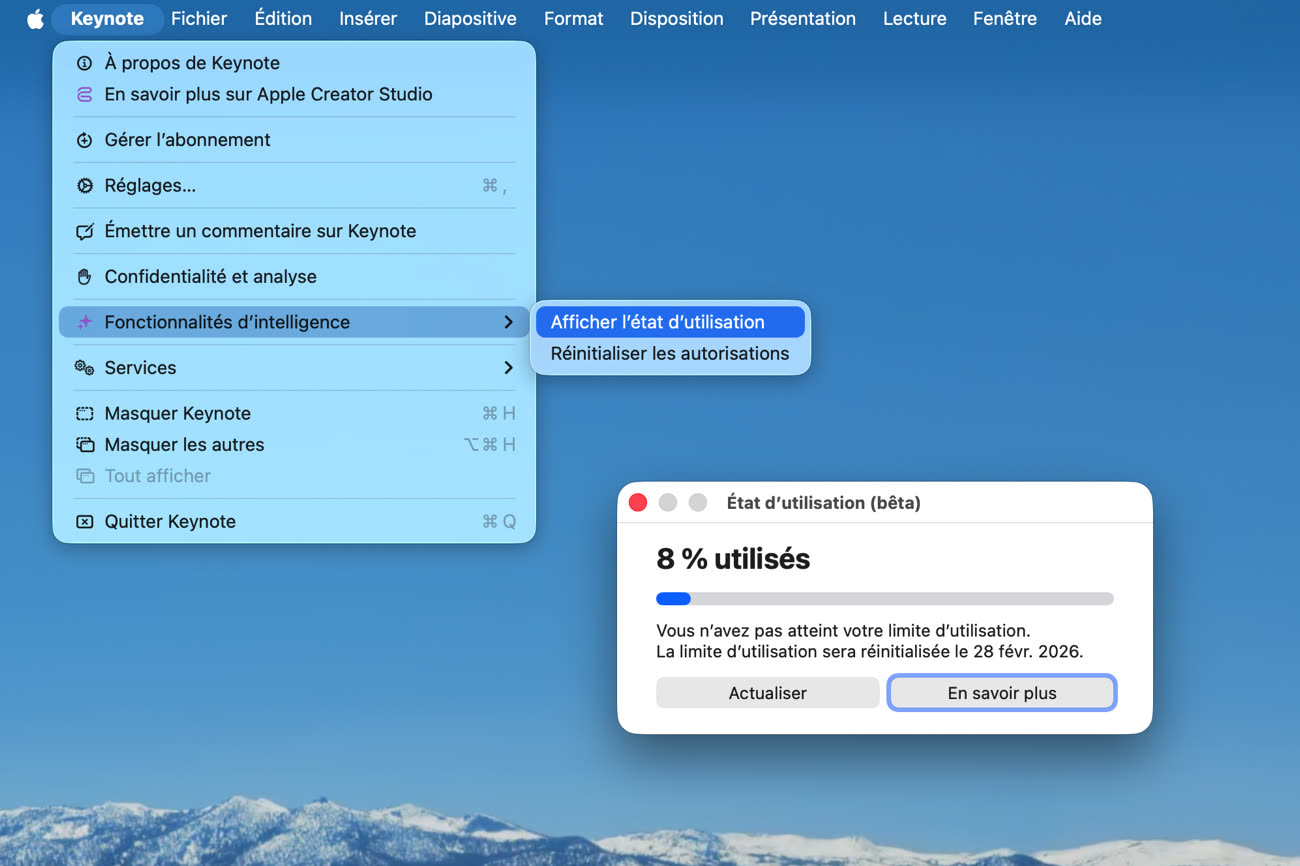Expand the Fonctionnalités d'intelligence submenu arrow

508,322
